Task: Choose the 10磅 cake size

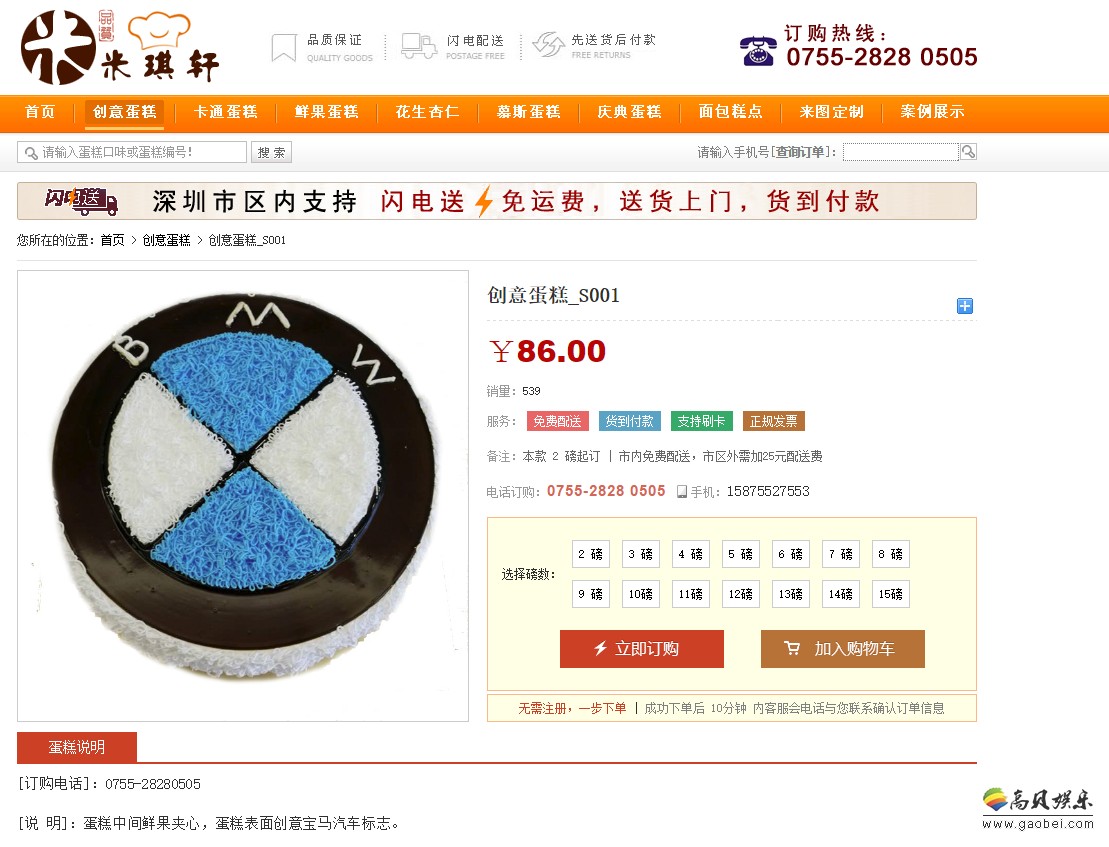Action: 641,594
